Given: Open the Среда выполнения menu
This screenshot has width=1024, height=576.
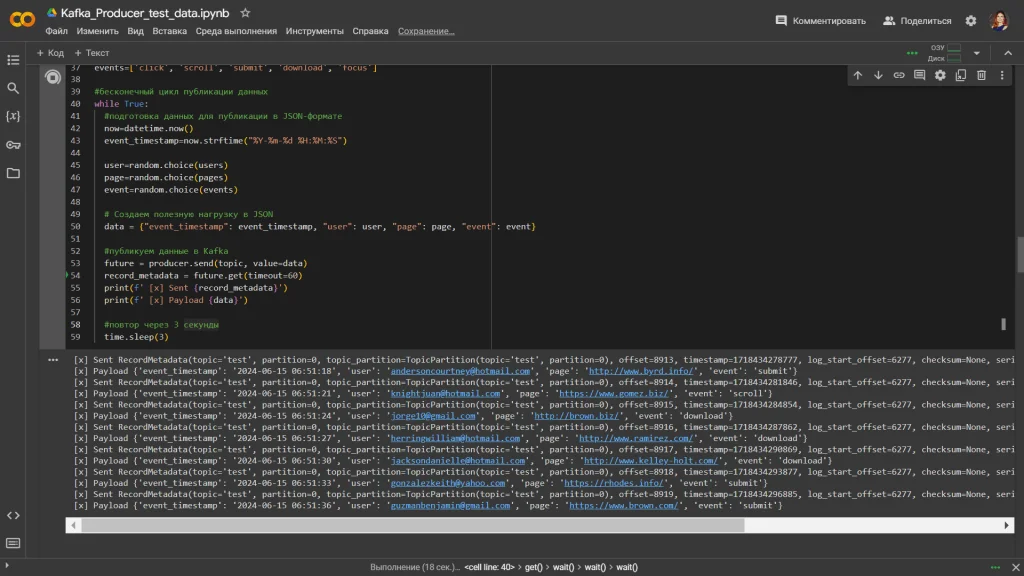Looking at the screenshot, I should coord(236,31).
